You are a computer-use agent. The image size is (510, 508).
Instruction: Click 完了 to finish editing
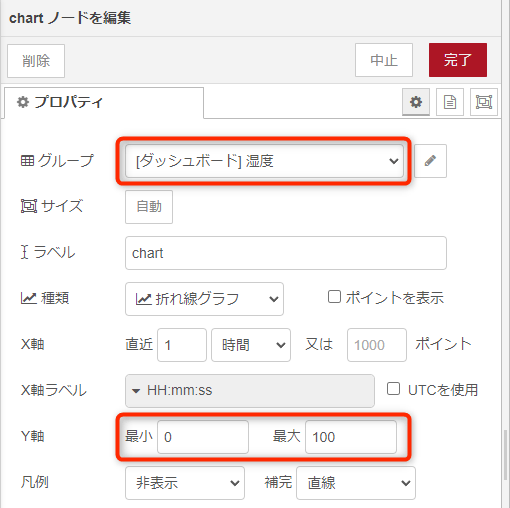pyautogui.click(x=458, y=60)
